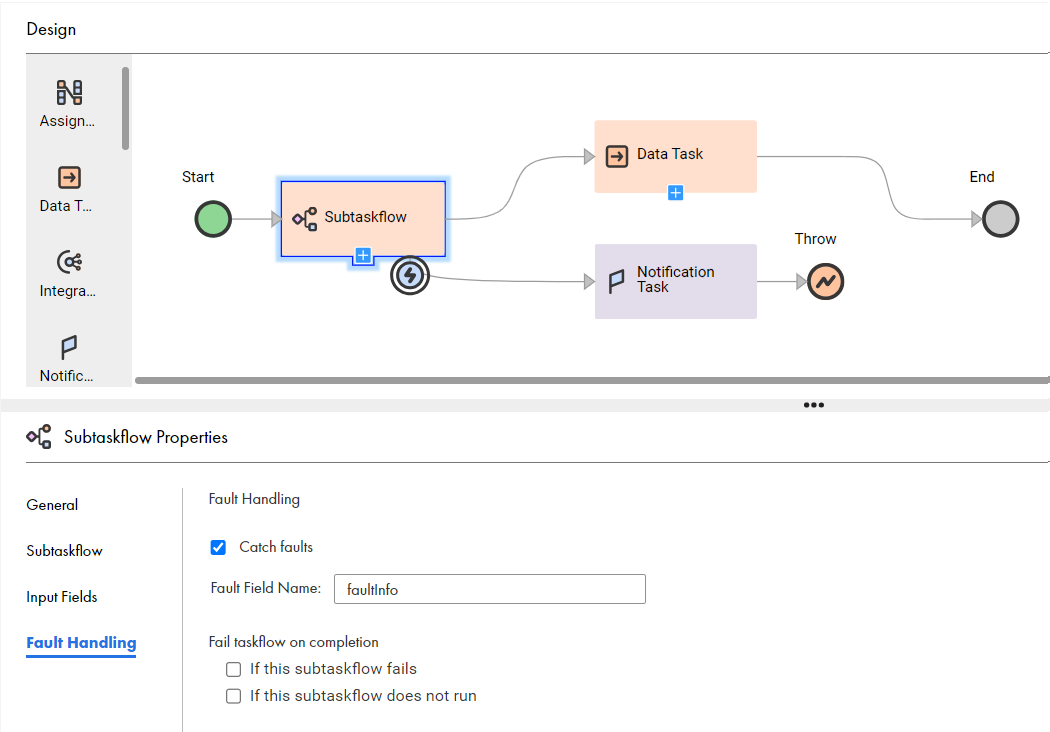Select the Subtaskflow step on canvas
1050x732 pixels.
point(363,218)
